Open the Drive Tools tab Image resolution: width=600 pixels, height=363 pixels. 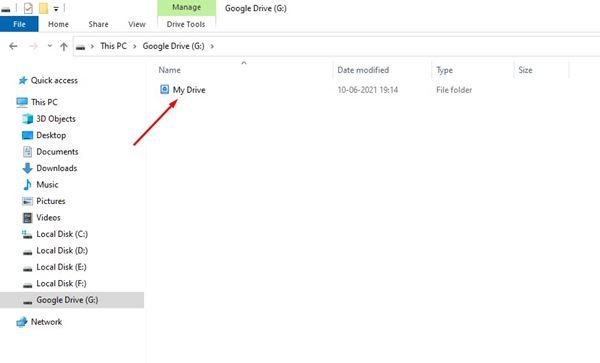(x=186, y=24)
